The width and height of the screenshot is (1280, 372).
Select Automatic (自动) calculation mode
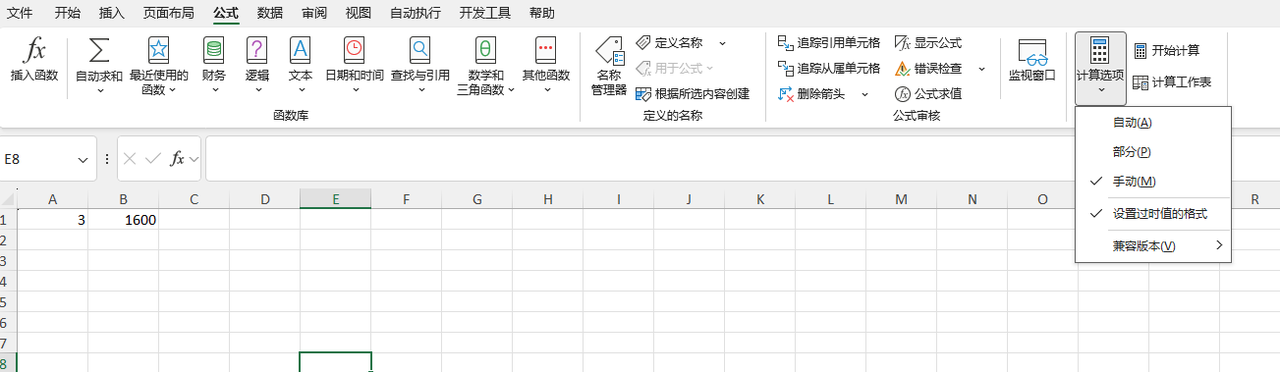point(1153,123)
